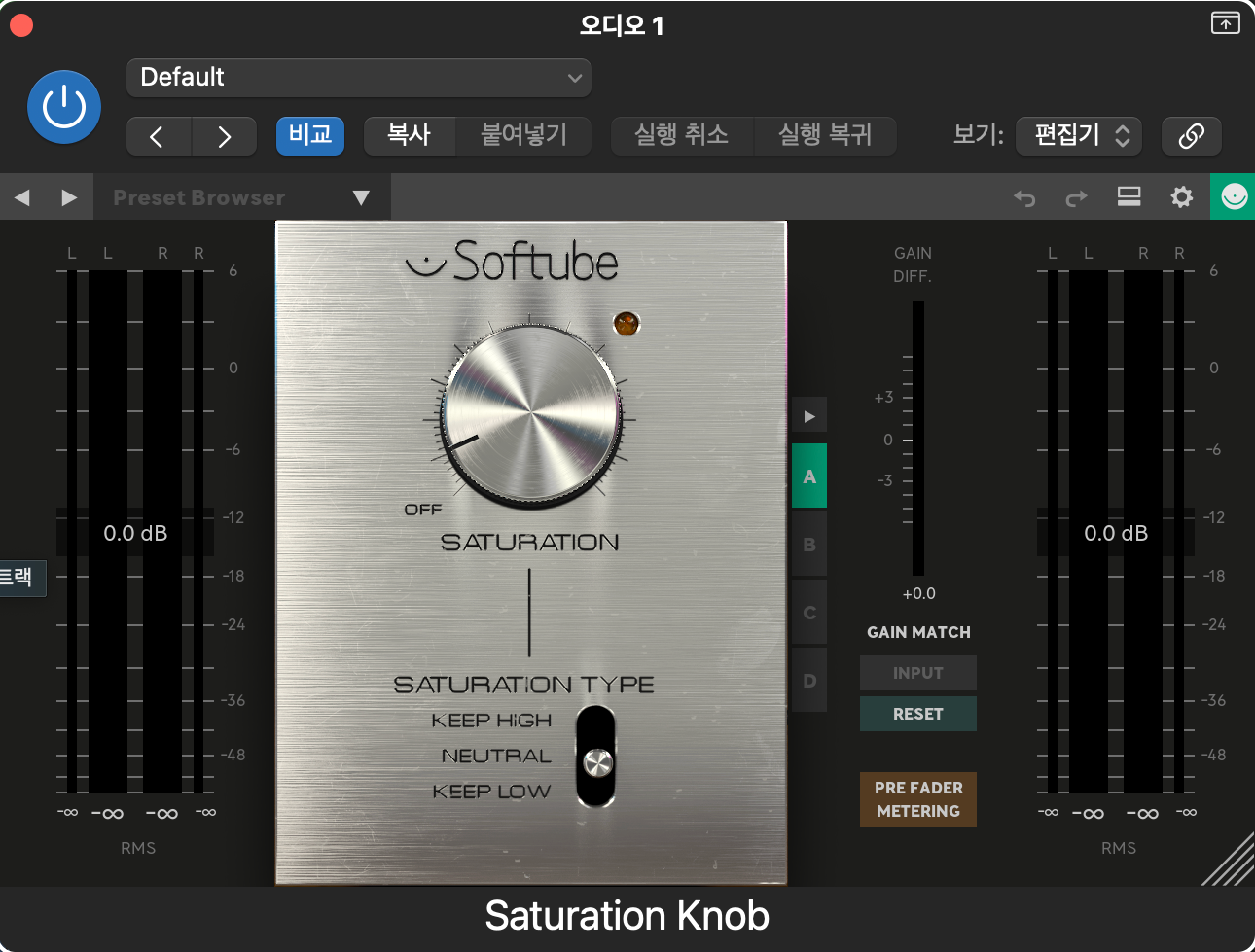Click the 실행 복귀 redo button
The width and height of the screenshot is (1255, 952).
coord(825,135)
